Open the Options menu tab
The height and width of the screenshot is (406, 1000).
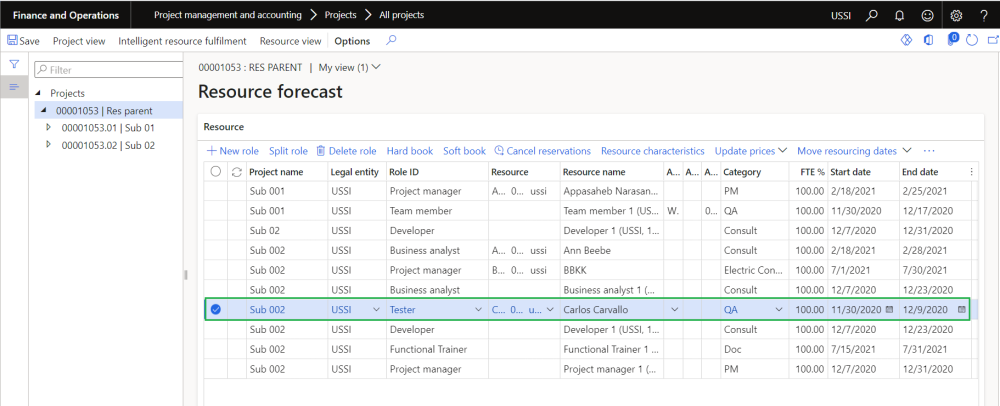(352, 41)
